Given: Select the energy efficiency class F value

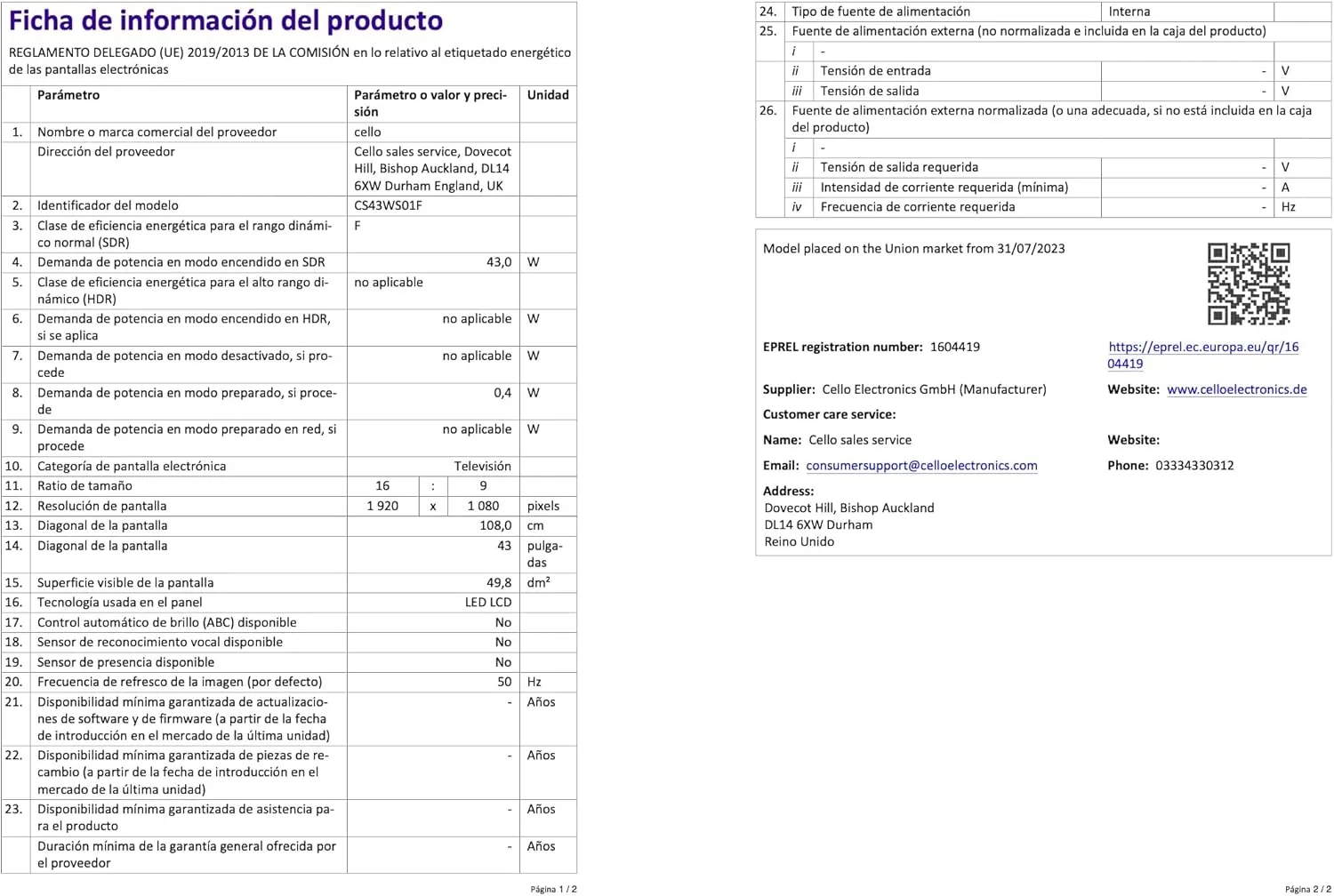Looking at the screenshot, I should point(358,226).
